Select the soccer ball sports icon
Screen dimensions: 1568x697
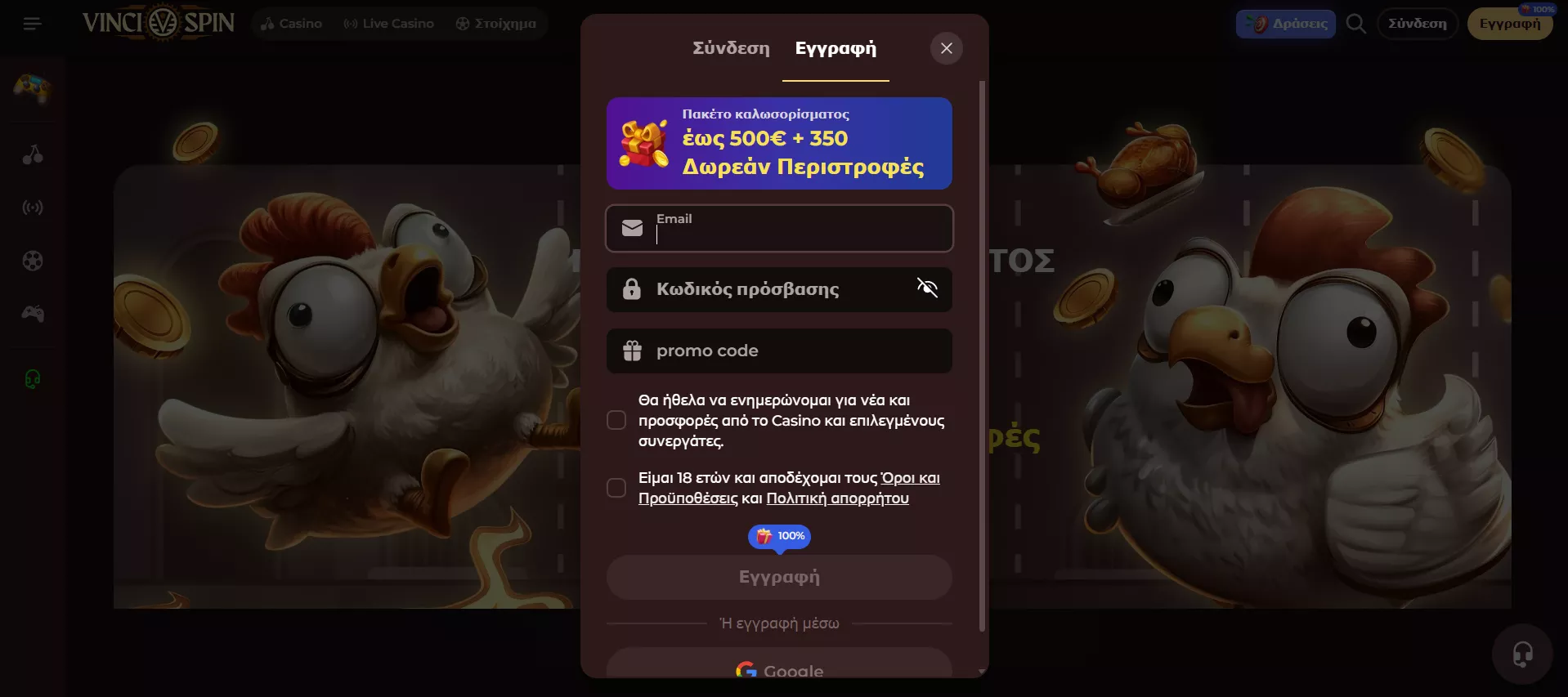(33, 261)
